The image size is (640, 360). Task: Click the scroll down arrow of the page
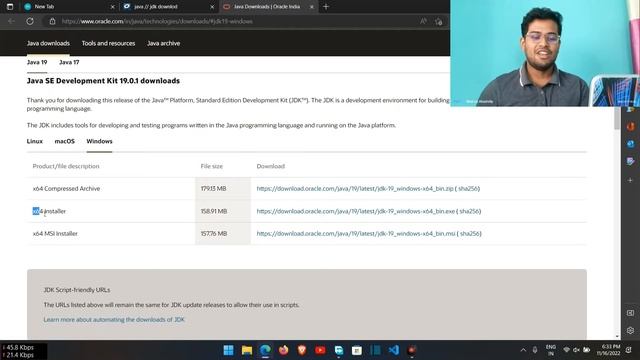click(617, 336)
